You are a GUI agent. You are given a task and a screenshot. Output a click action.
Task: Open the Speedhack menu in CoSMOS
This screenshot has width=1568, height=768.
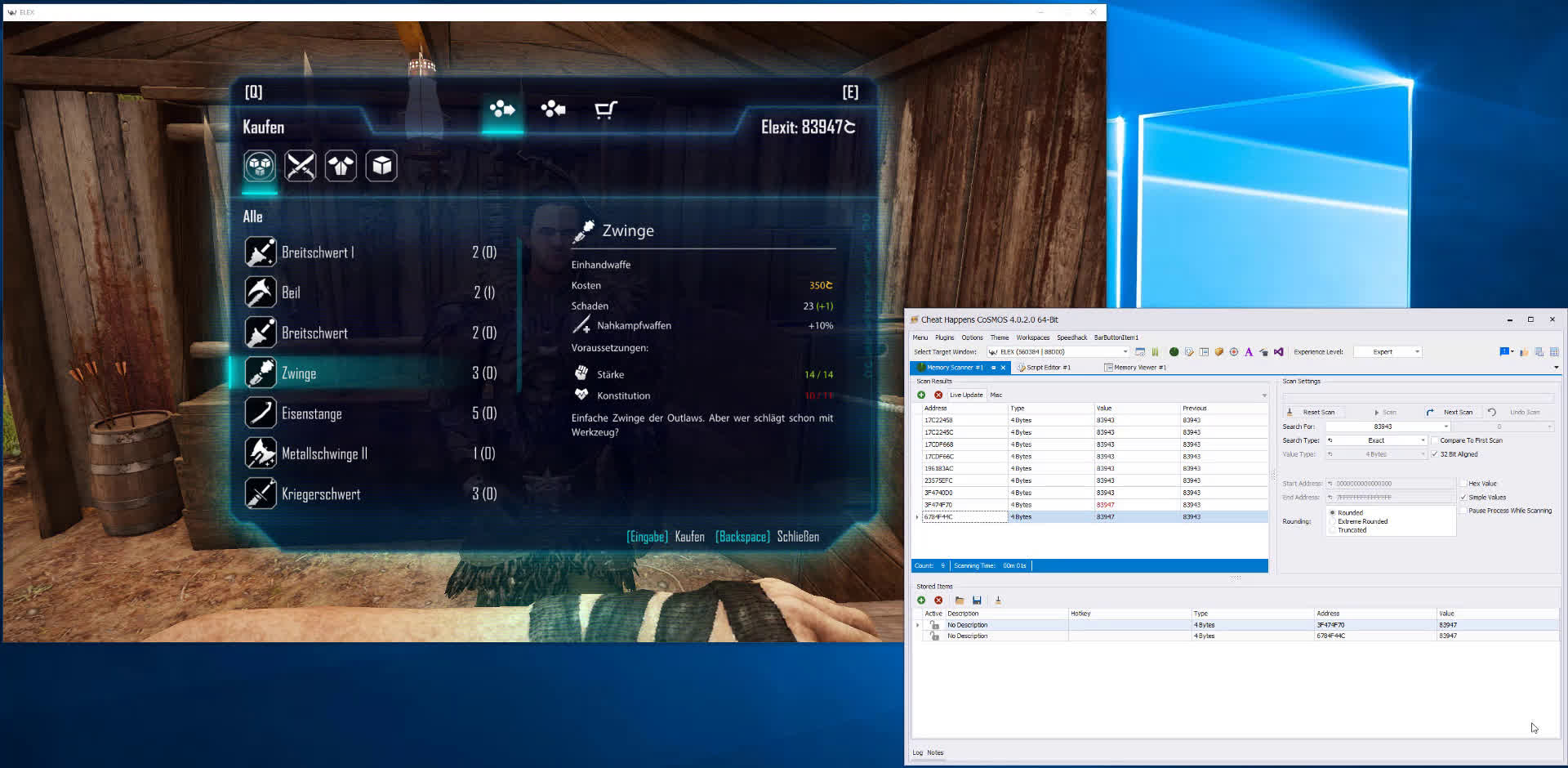[x=1072, y=337]
